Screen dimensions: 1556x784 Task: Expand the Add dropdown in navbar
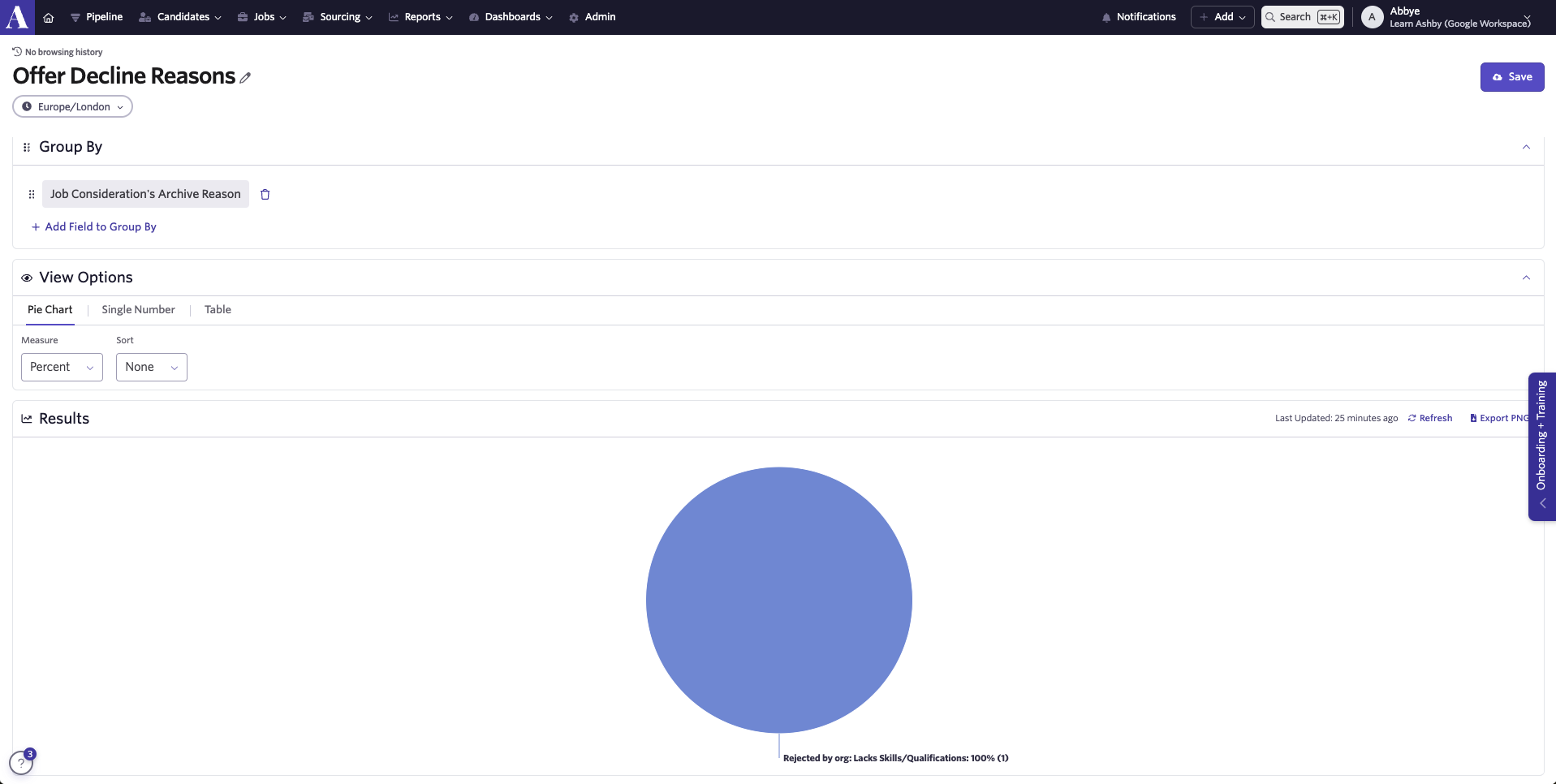[x=1222, y=17]
